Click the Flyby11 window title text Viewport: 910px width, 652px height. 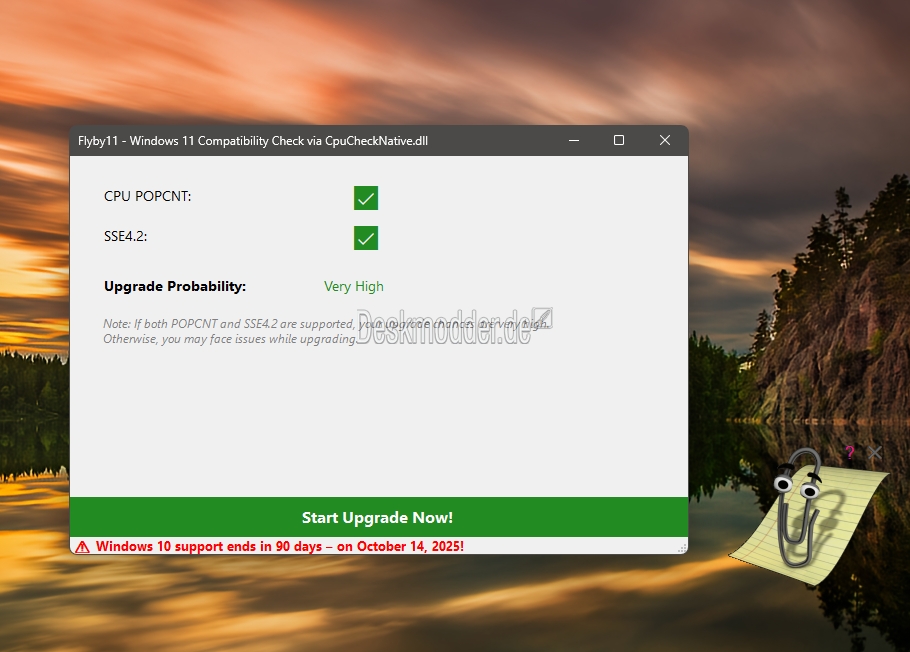click(253, 141)
